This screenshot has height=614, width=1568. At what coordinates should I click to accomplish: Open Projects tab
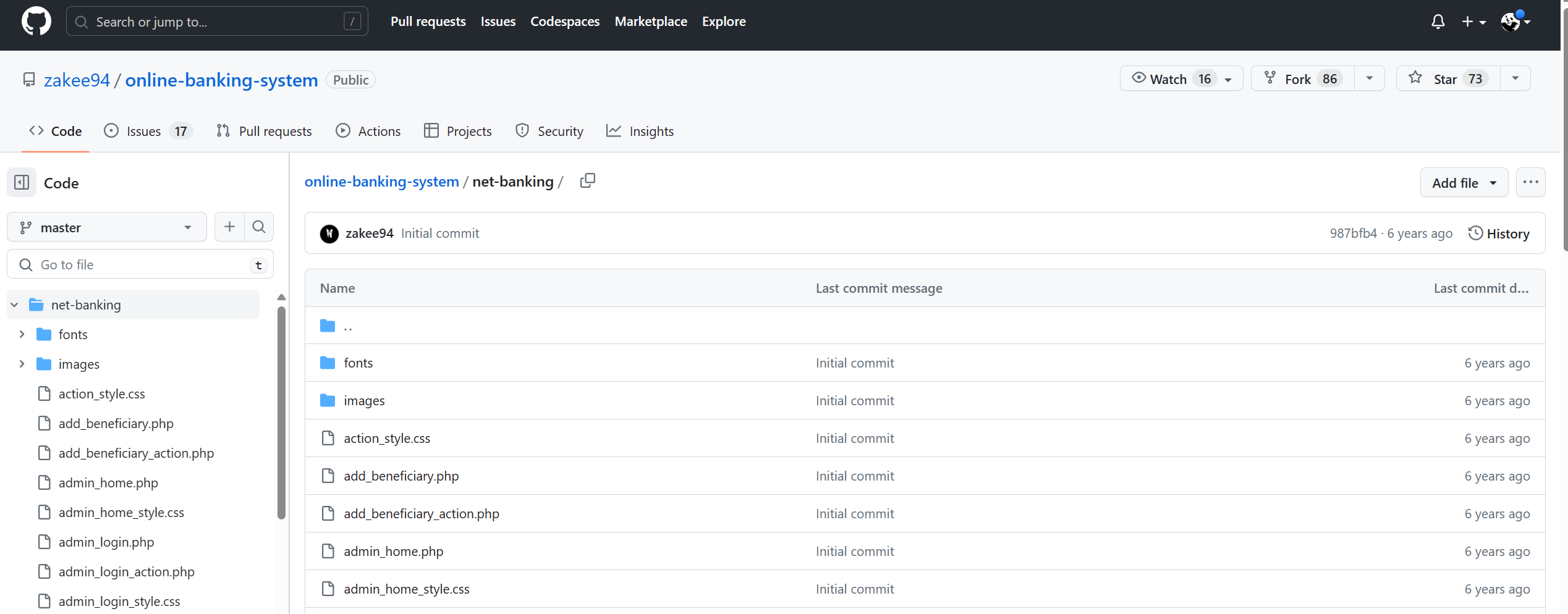tap(458, 131)
